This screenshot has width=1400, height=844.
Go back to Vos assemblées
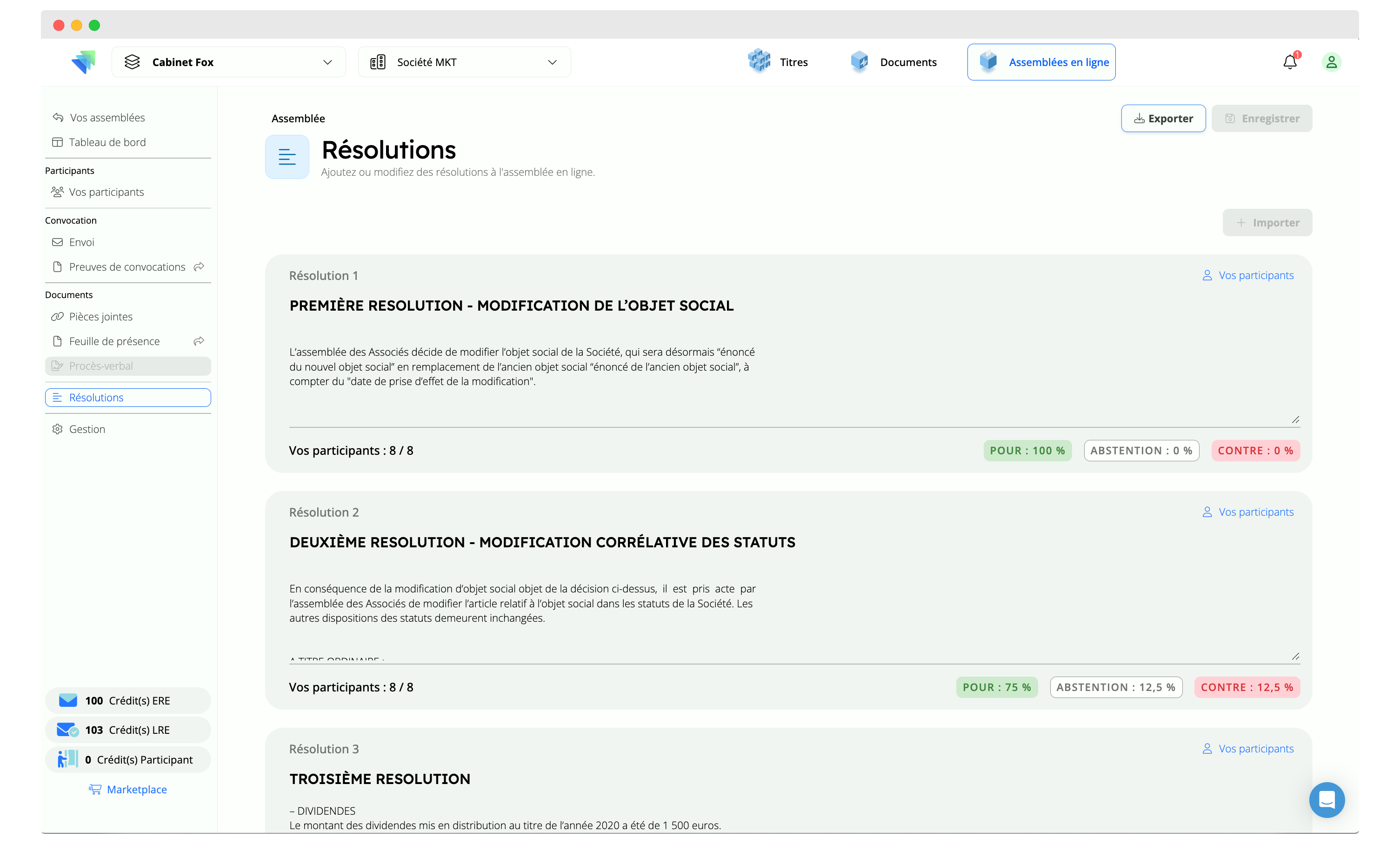(x=99, y=118)
